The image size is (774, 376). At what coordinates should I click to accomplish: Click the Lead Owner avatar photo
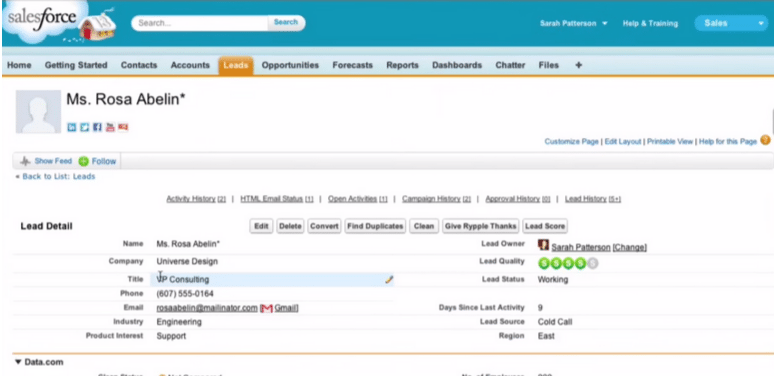[x=543, y=245]
